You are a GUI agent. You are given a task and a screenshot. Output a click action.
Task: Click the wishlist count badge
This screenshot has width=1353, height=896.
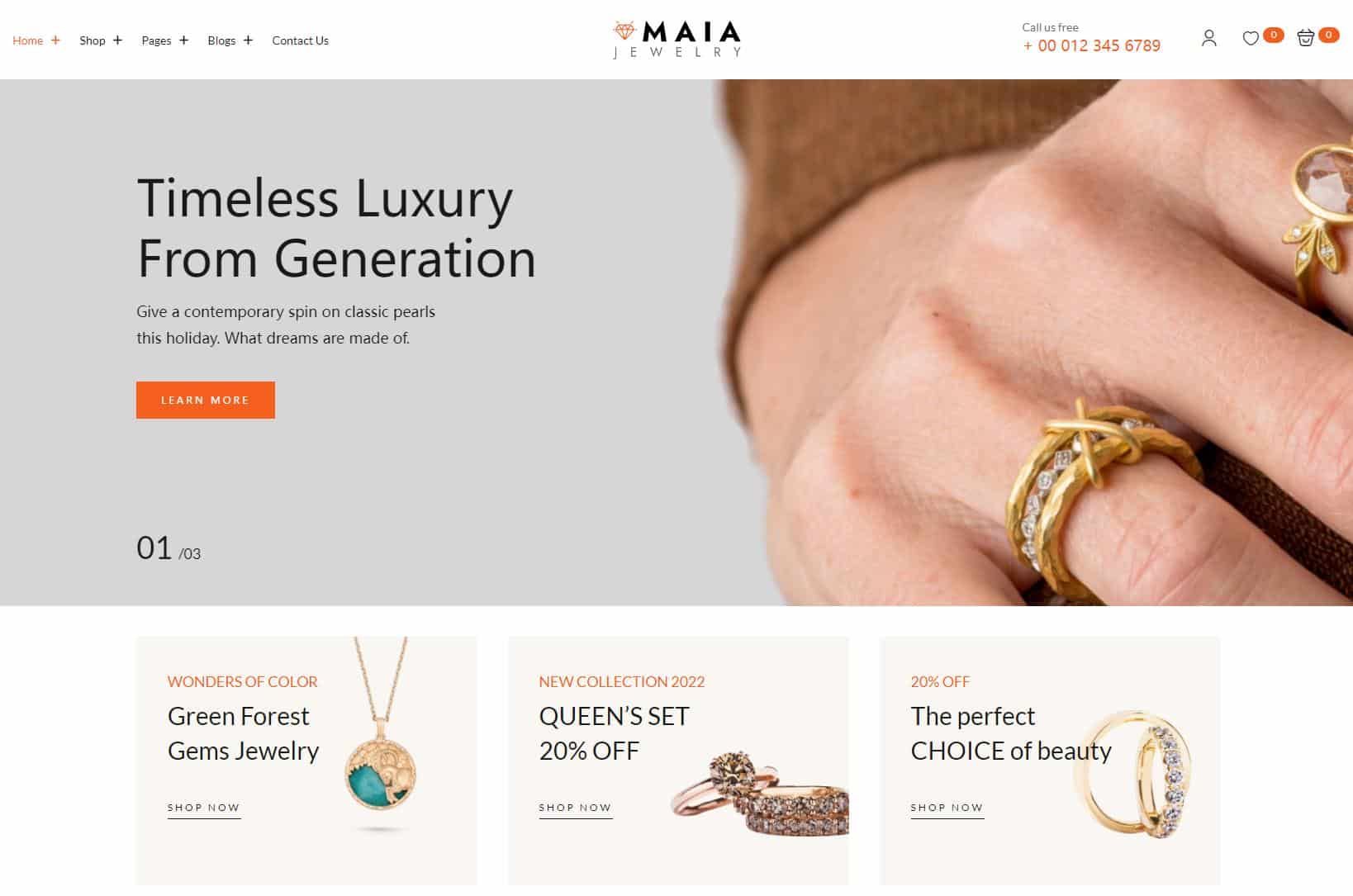pos(1274,35)
